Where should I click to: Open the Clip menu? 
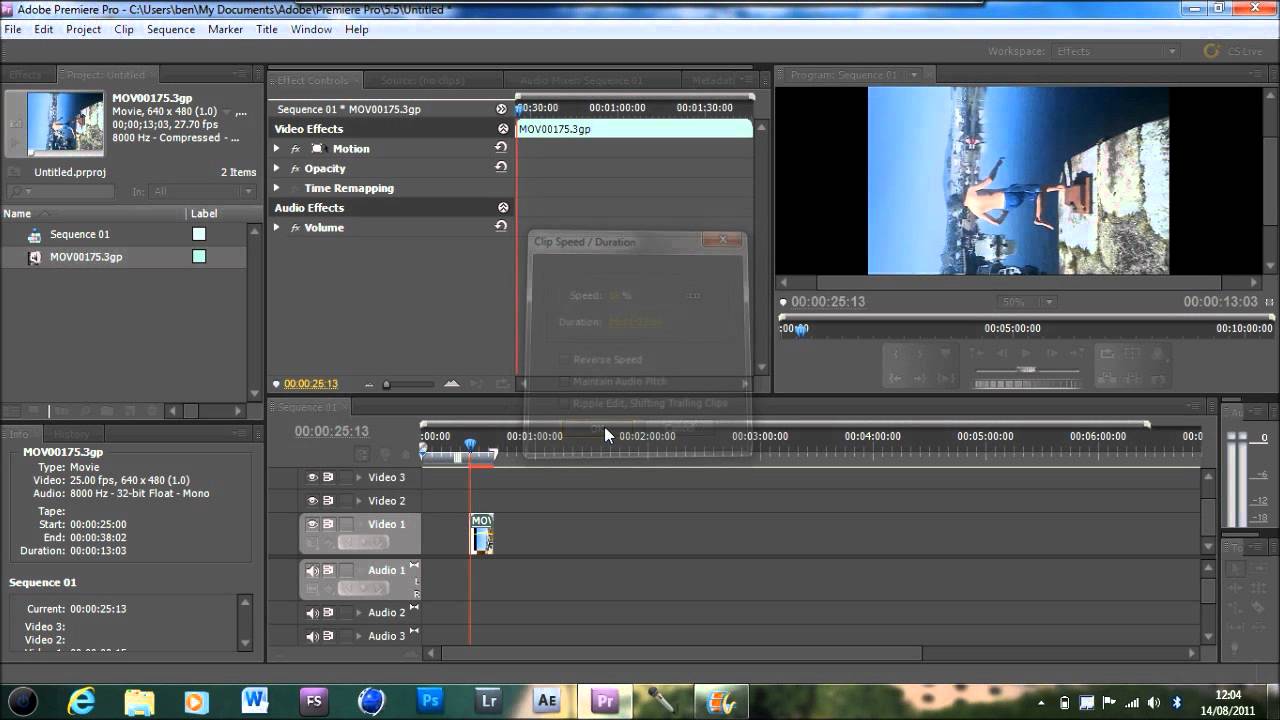tap(124, 29)
